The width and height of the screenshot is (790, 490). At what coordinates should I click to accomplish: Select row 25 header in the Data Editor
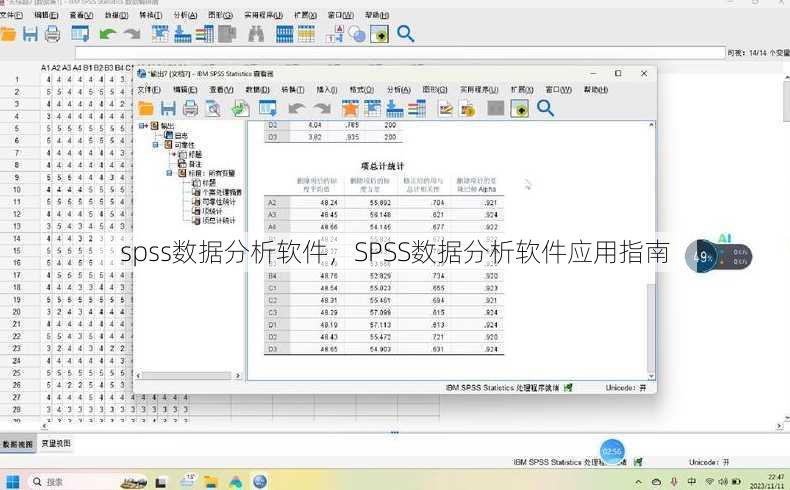pos(17,373)
